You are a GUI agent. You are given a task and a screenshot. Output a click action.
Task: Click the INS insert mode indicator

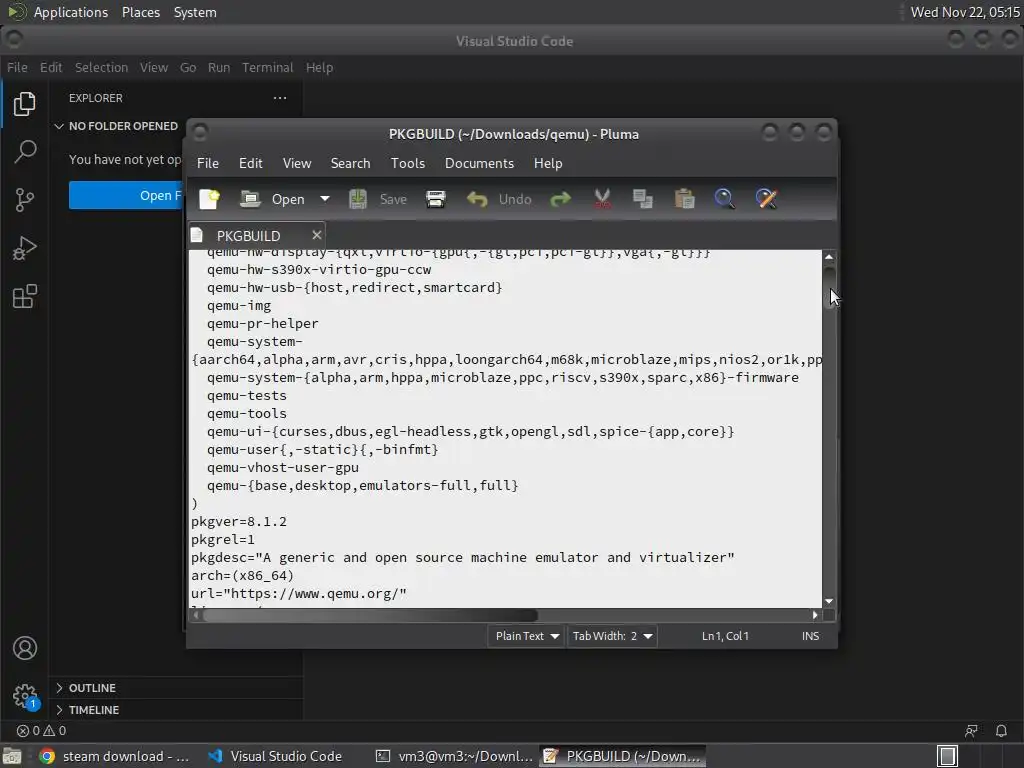810,636
